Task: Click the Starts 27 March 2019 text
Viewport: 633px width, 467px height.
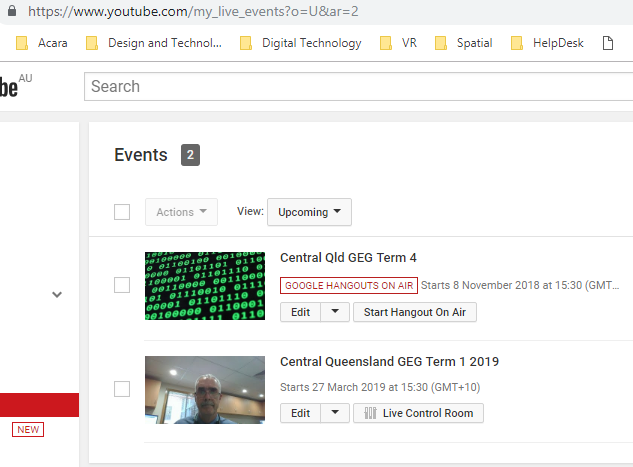Action: tap(380, 387)
